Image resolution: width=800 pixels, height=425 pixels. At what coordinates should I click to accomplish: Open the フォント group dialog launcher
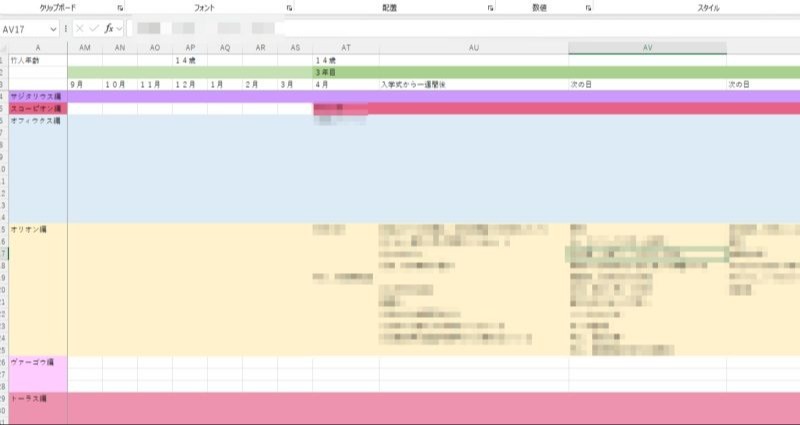289,7
